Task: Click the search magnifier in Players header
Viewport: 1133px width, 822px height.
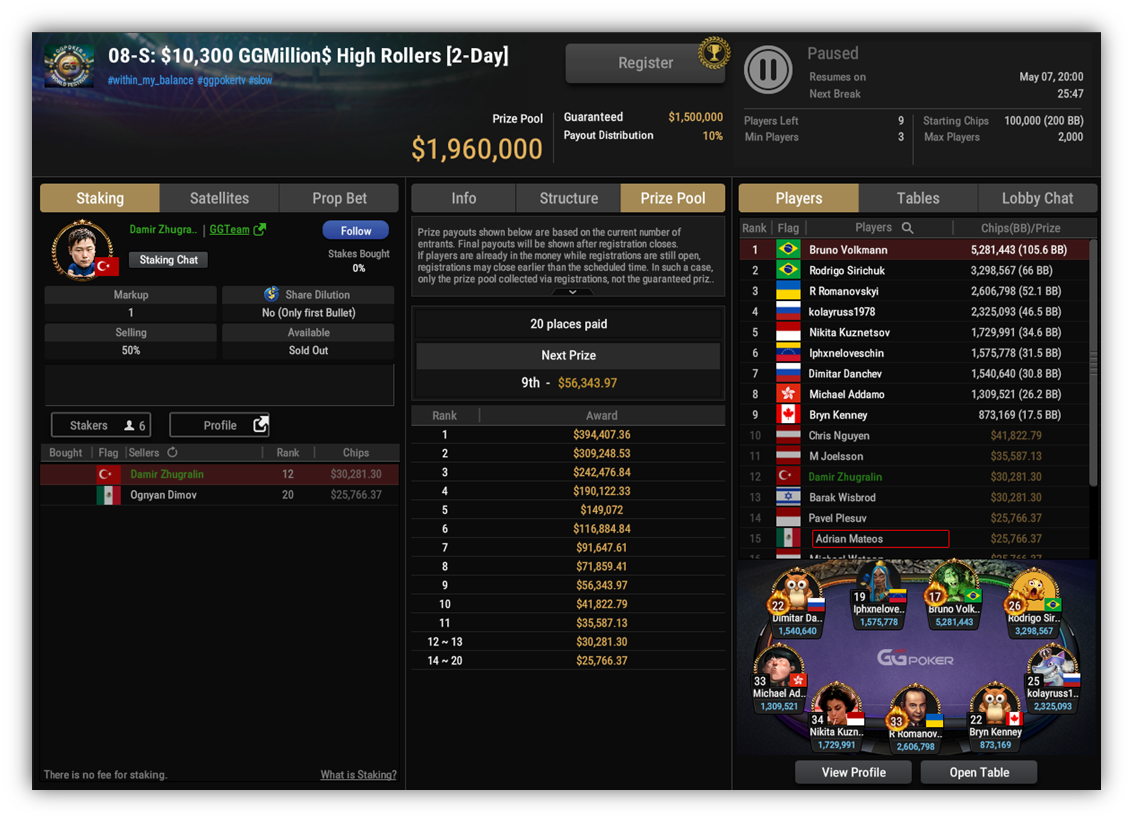Action: point(908,228)
